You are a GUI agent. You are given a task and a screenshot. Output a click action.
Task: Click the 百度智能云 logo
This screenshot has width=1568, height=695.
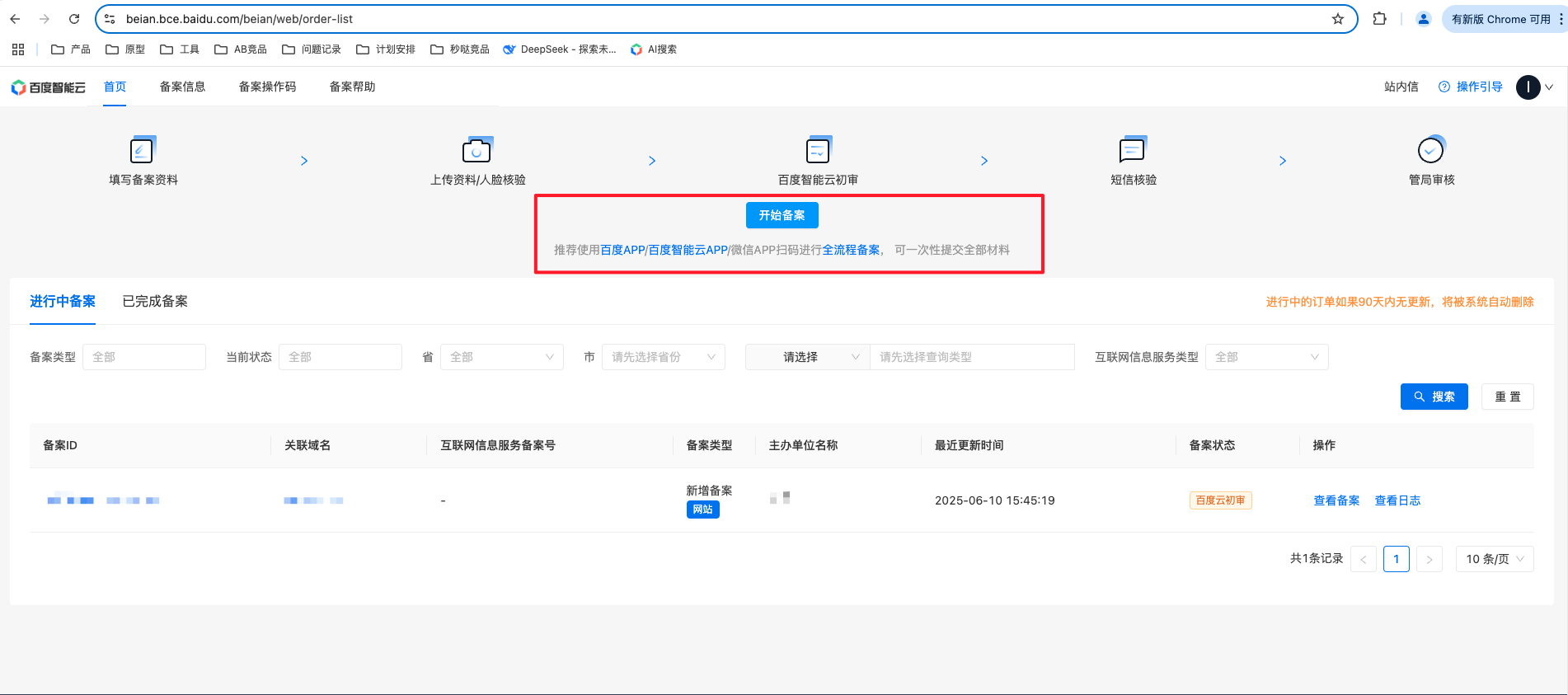coord(48,87)
